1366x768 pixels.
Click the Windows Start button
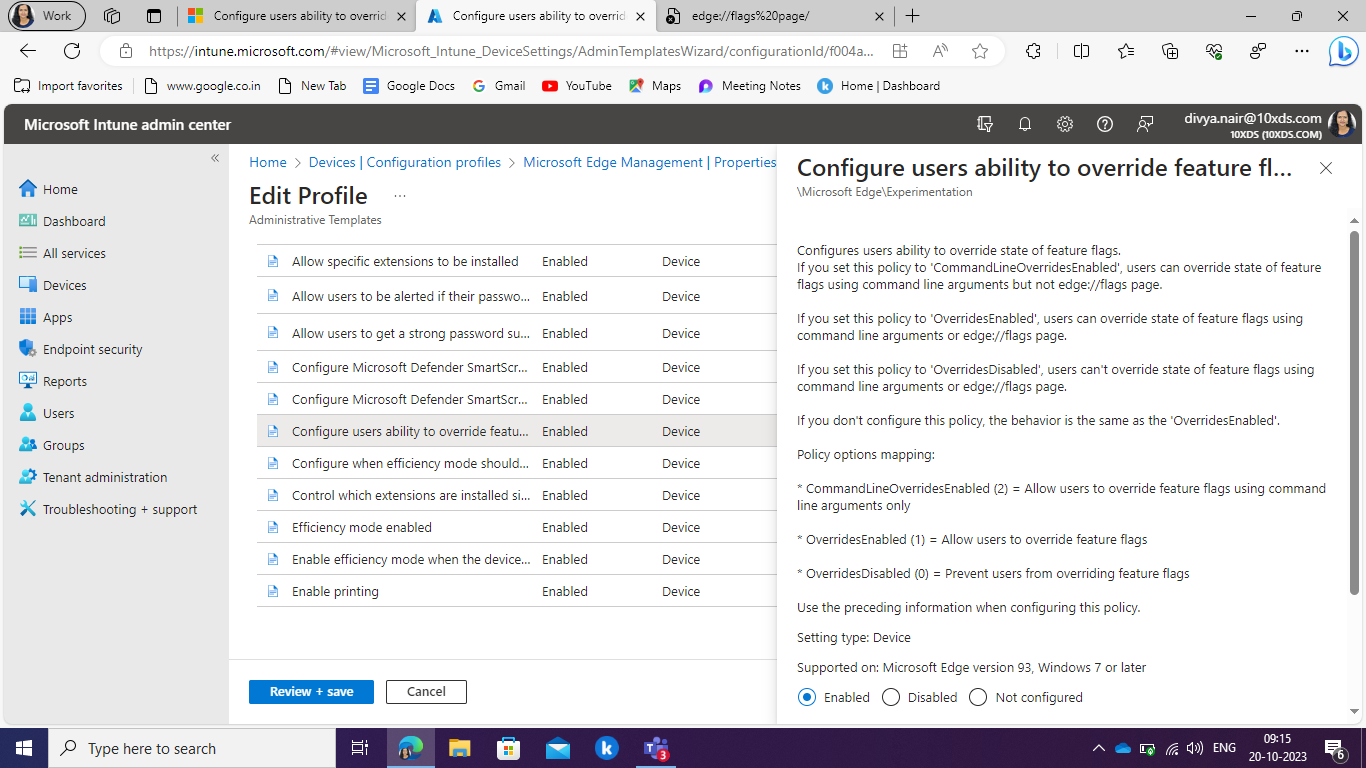click(24, 748)
